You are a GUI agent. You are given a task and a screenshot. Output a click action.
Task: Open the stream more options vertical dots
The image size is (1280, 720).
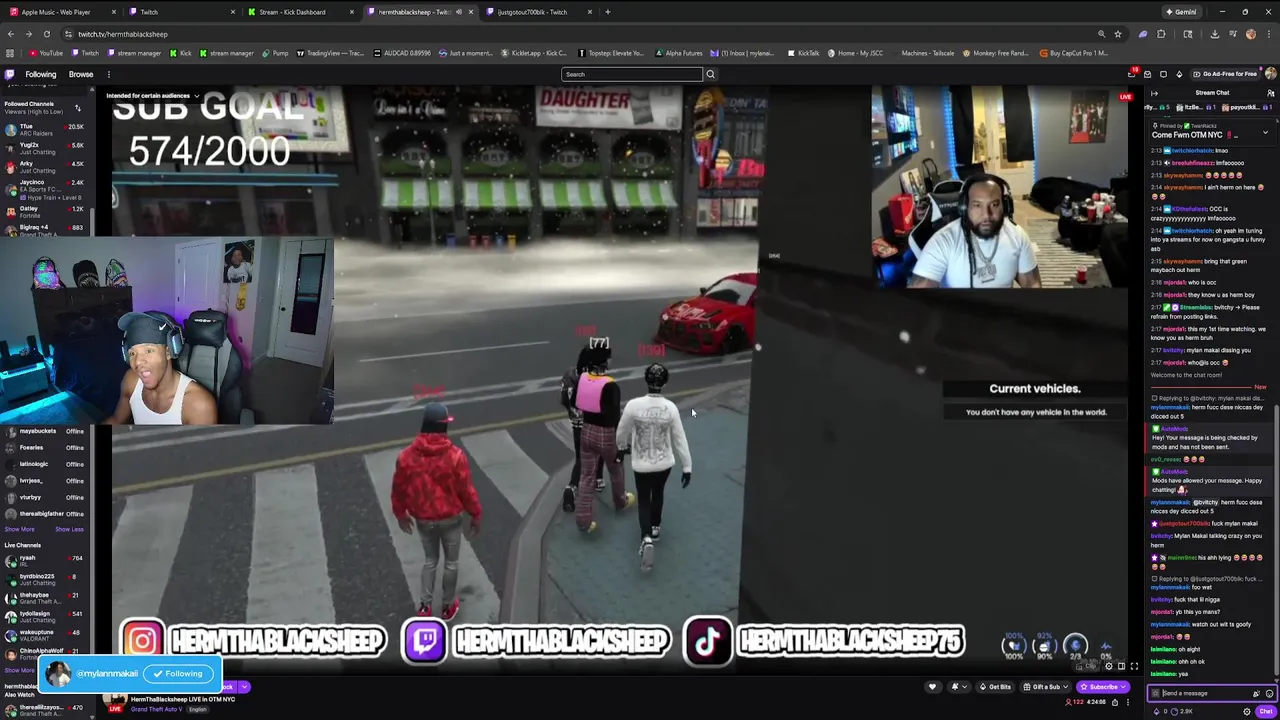pyautogui.click(x=1130, y=702)
